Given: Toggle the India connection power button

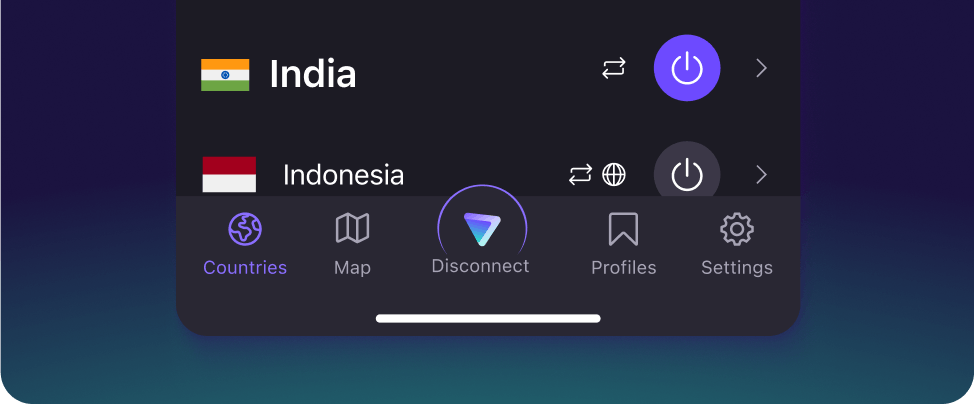Looking at the screenshot, I should pos(687,68).
